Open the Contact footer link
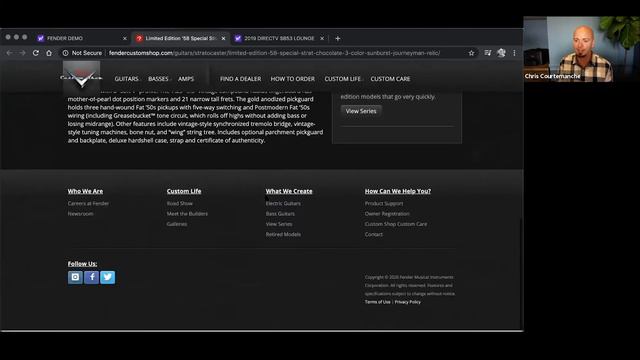The width and height of the screenshot is (640, 360). pos(373,234)
